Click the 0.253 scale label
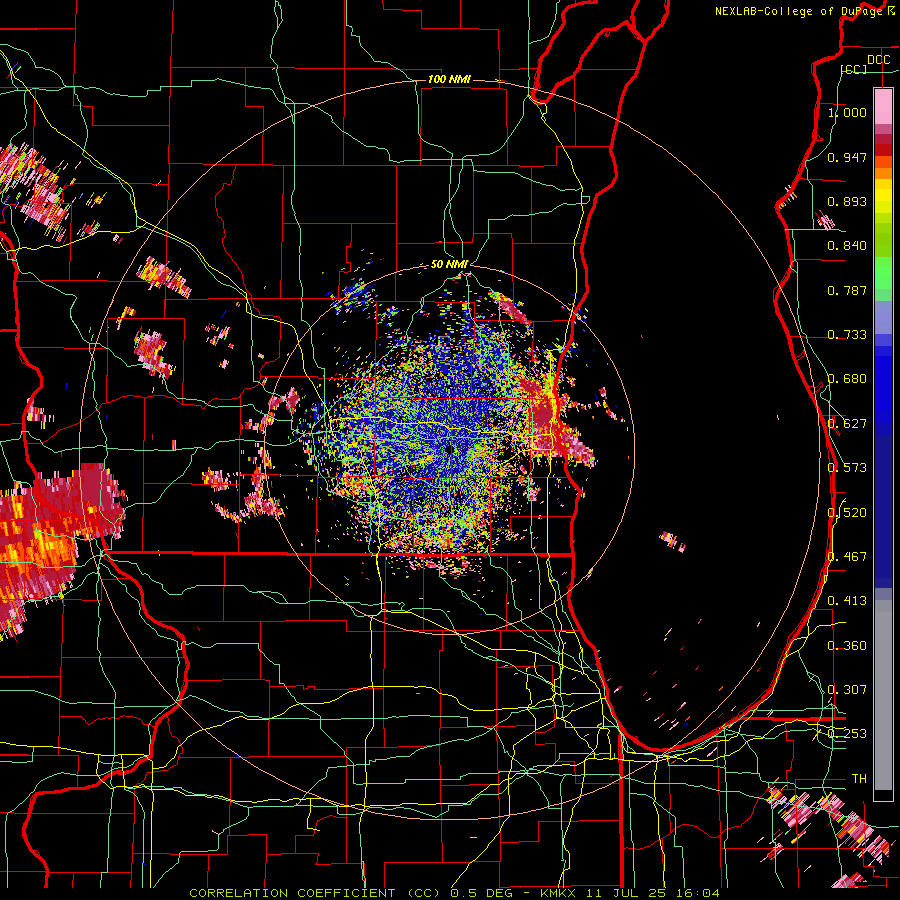This screenshot has height=900, width=900. (x=847, y=734)
